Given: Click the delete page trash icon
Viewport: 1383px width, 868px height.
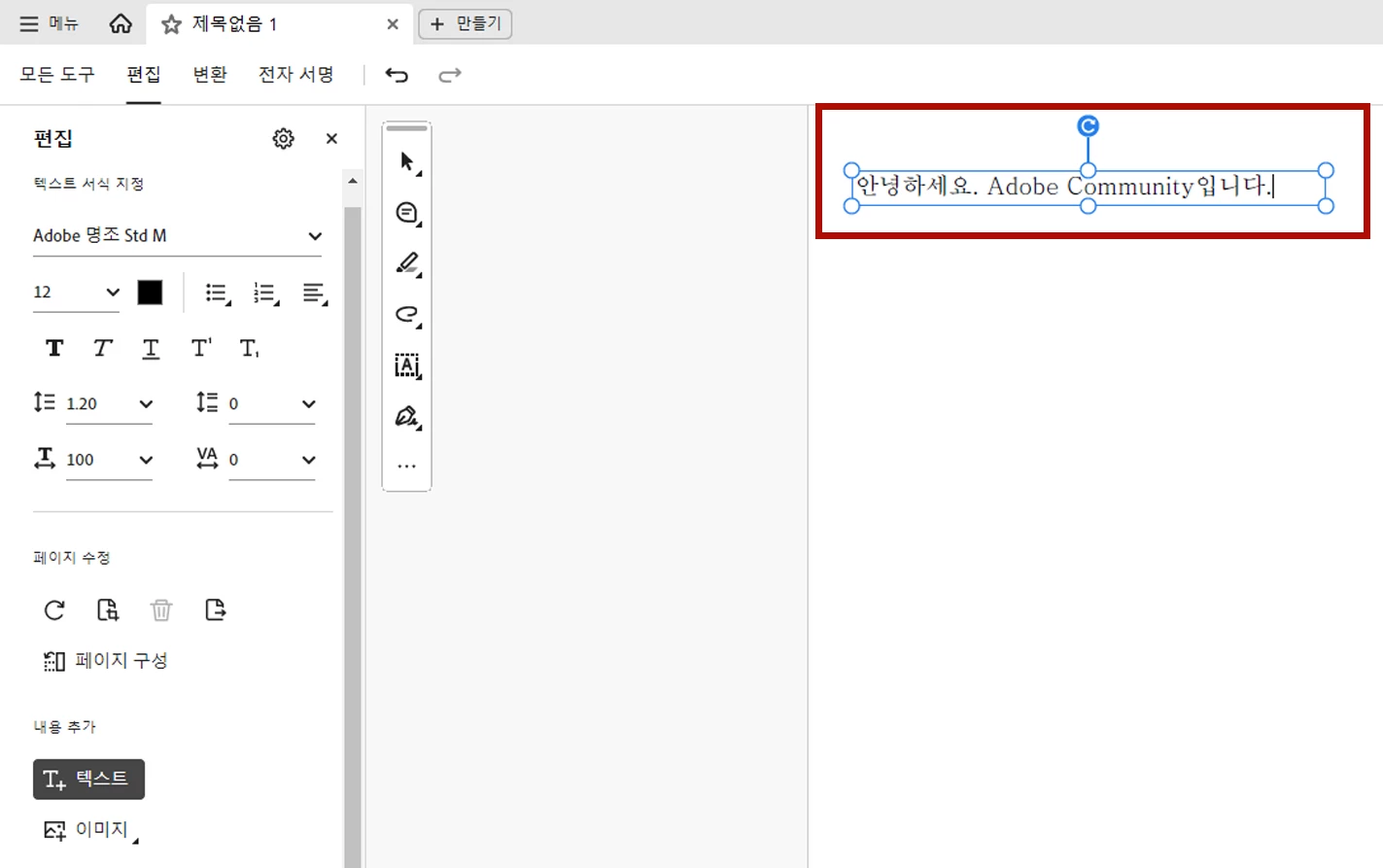Looking at the screenshot, I should [161, 610].
